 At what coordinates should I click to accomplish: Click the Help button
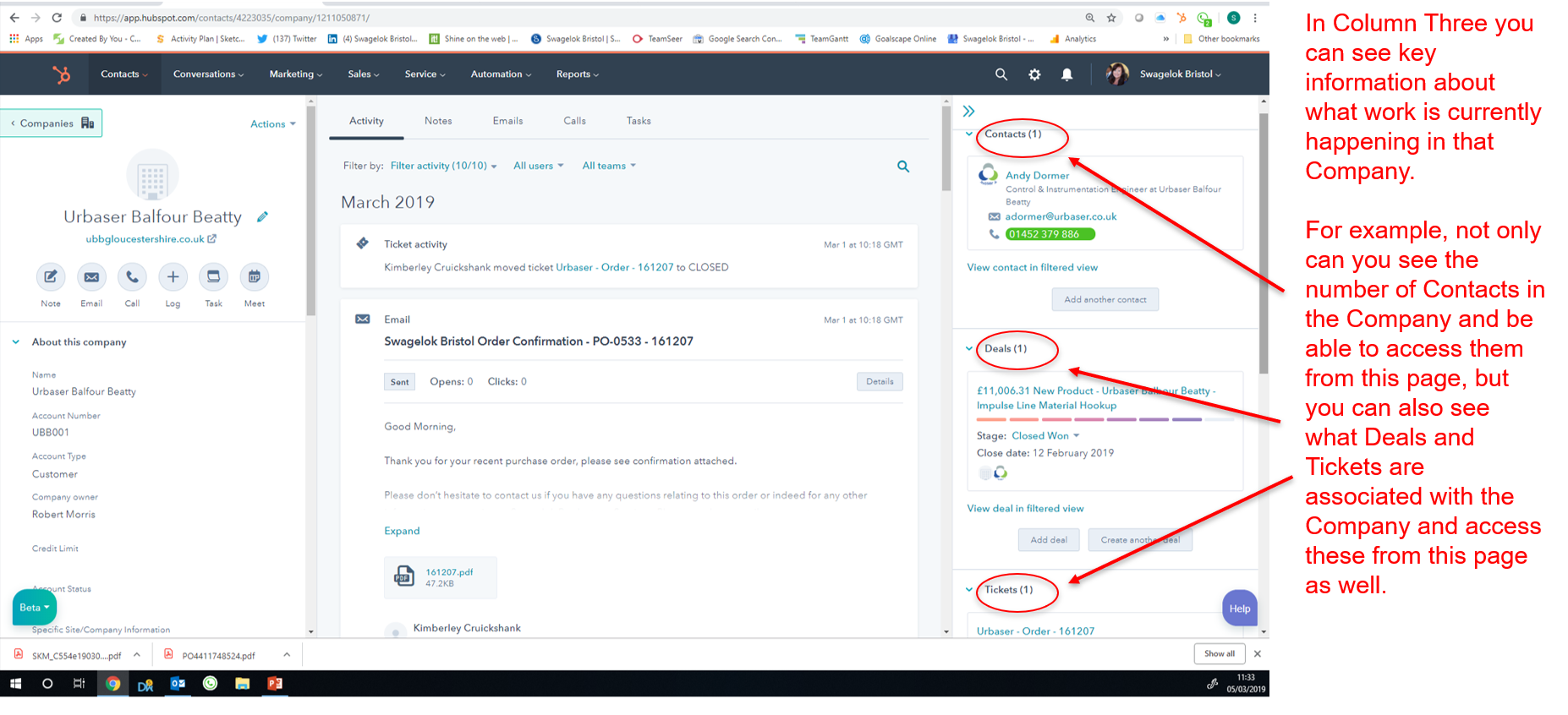(1240, 609)
